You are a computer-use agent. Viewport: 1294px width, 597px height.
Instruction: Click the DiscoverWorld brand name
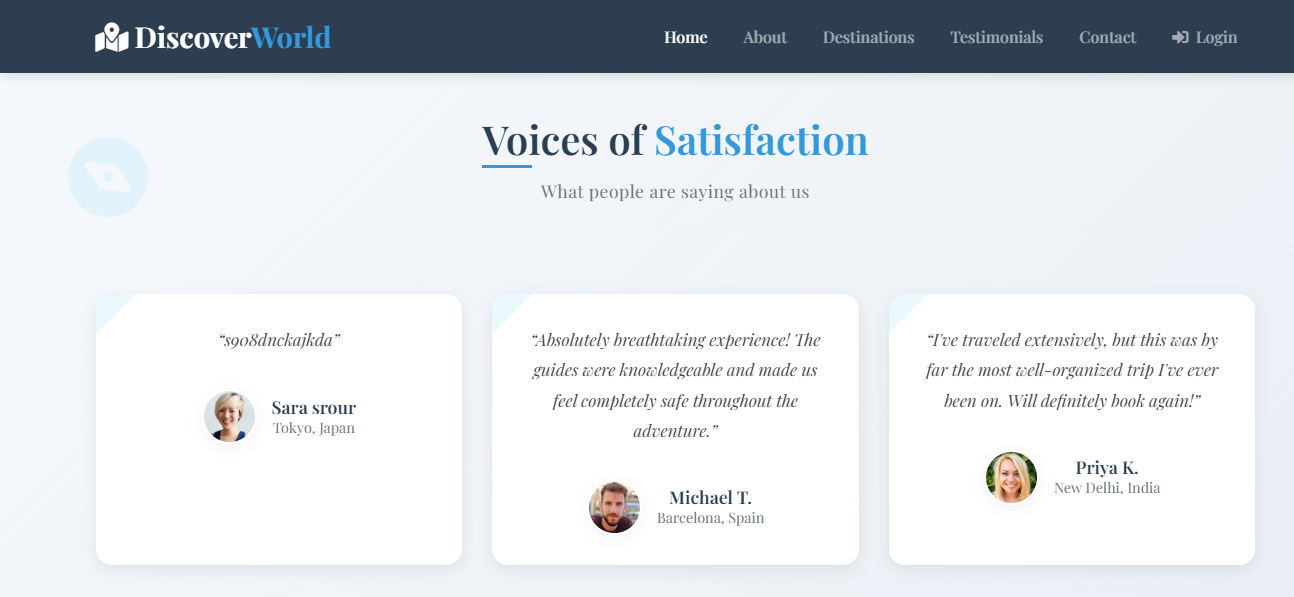232,37
